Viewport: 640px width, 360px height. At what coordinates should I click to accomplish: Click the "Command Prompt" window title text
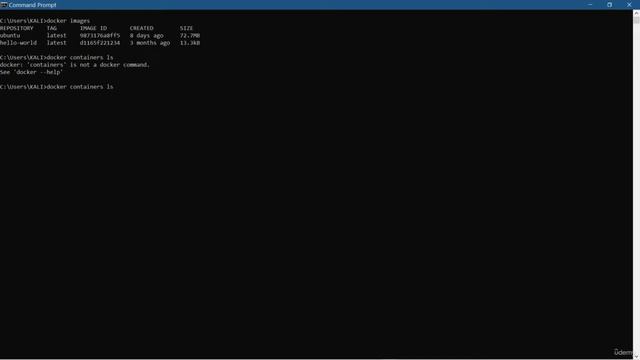click(x=33, y=5)
